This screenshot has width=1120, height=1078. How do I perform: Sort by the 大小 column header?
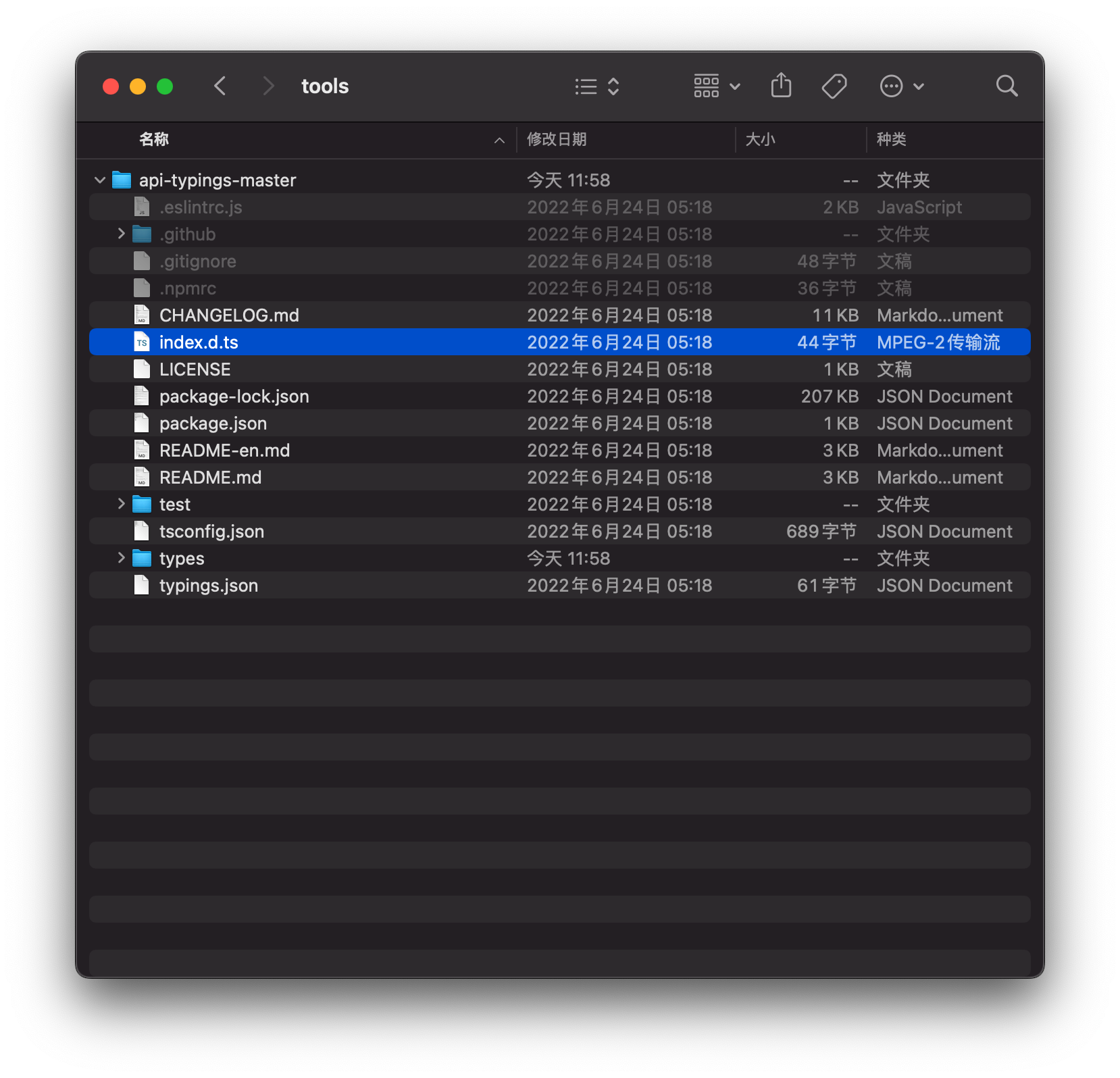[x=760, y=140]
